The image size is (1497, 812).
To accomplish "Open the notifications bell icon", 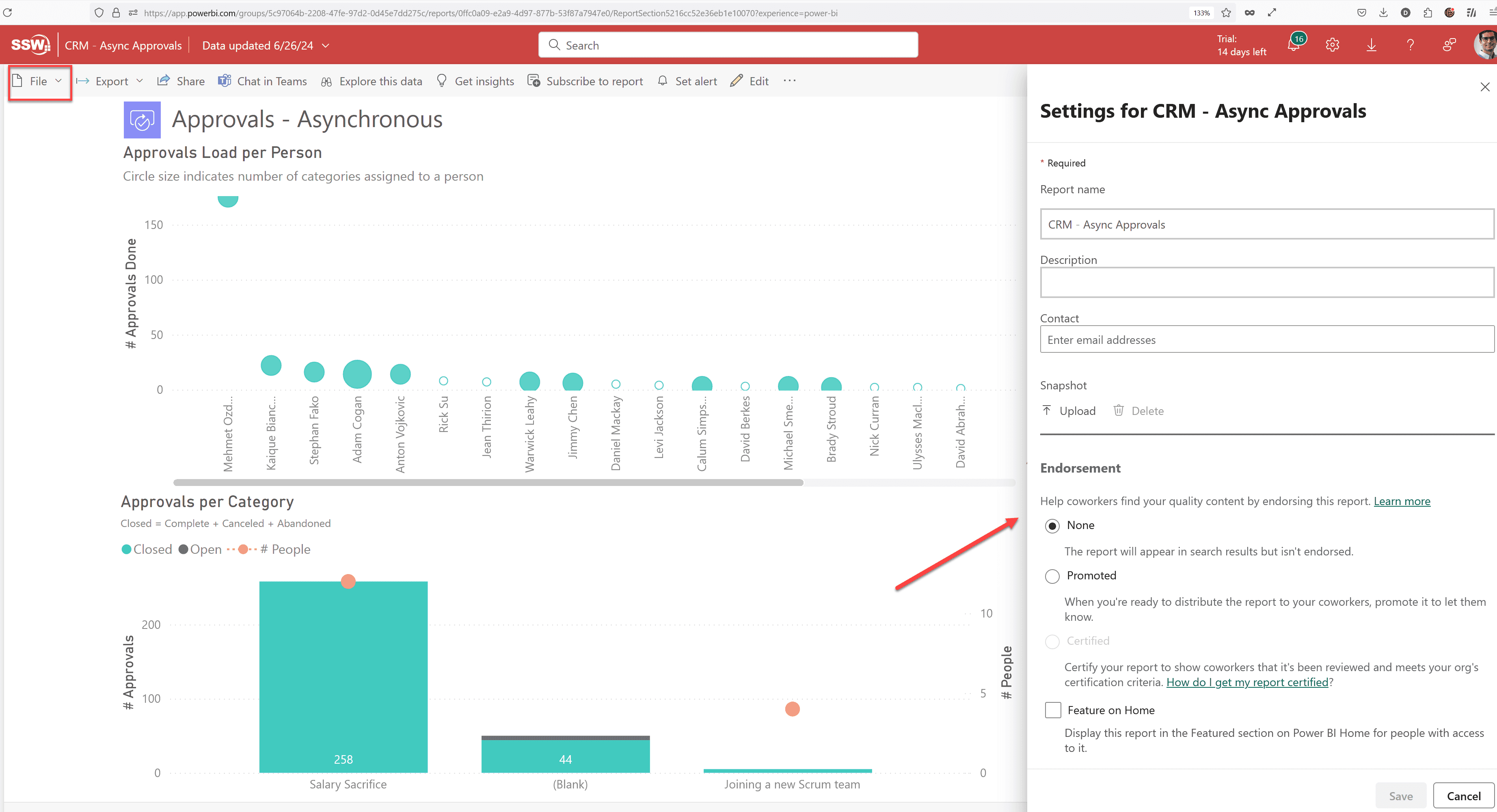I will point(1294,45).
